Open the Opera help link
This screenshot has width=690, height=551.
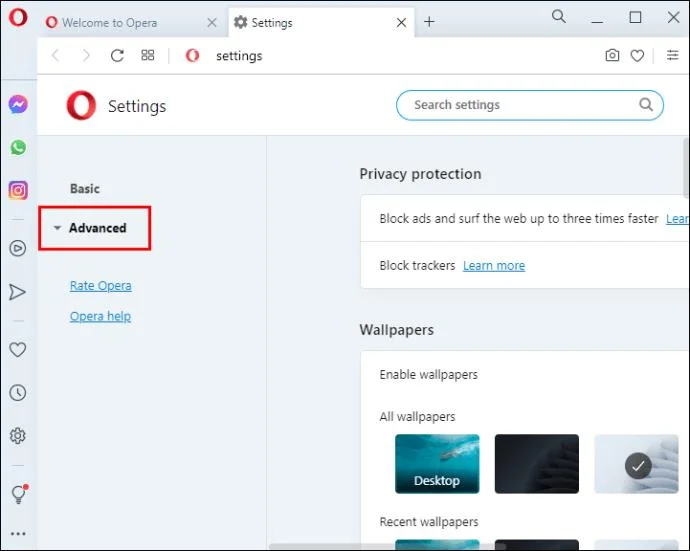point(100,316)
